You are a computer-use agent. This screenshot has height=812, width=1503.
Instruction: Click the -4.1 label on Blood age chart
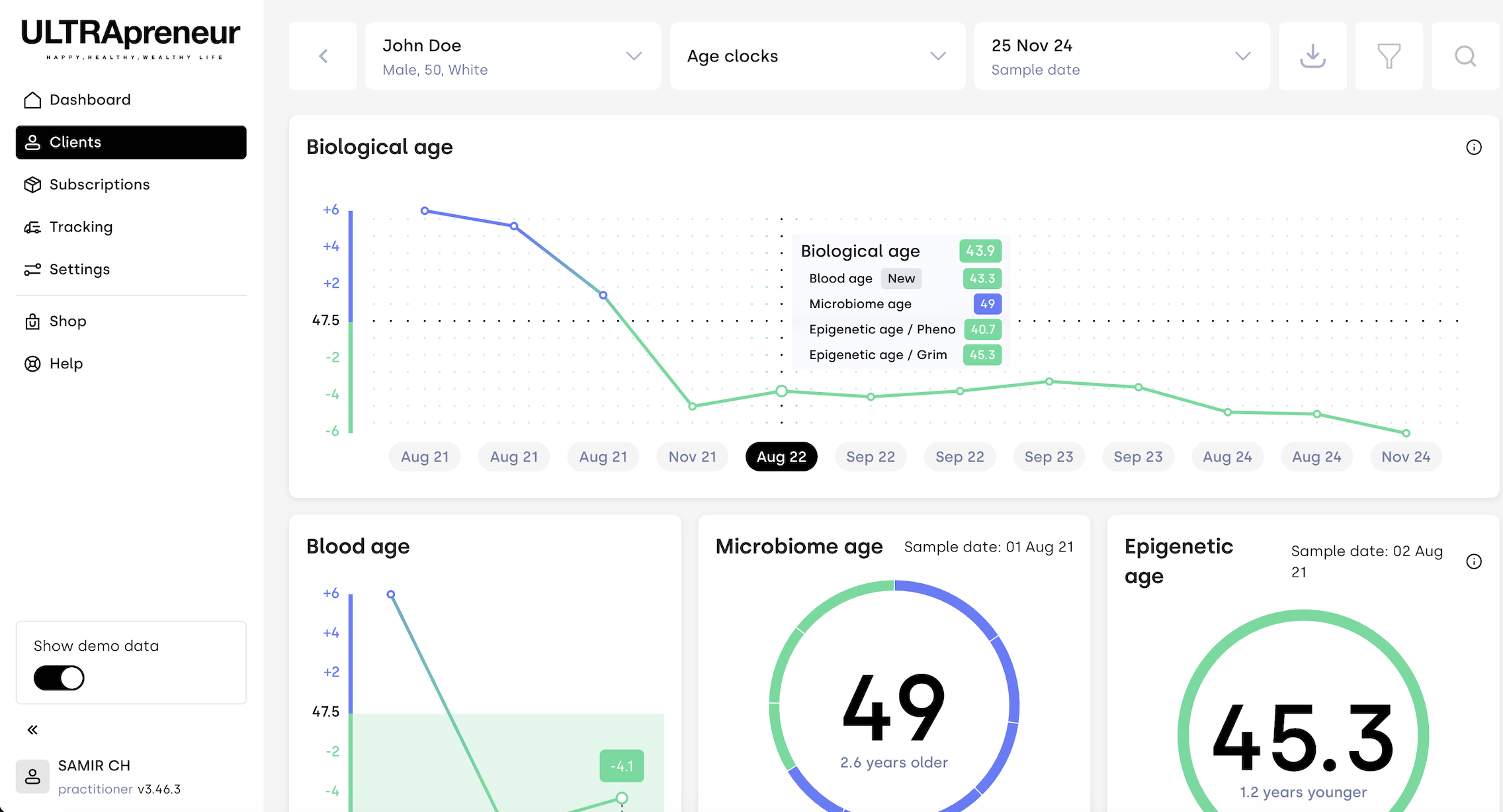(622, 766)
